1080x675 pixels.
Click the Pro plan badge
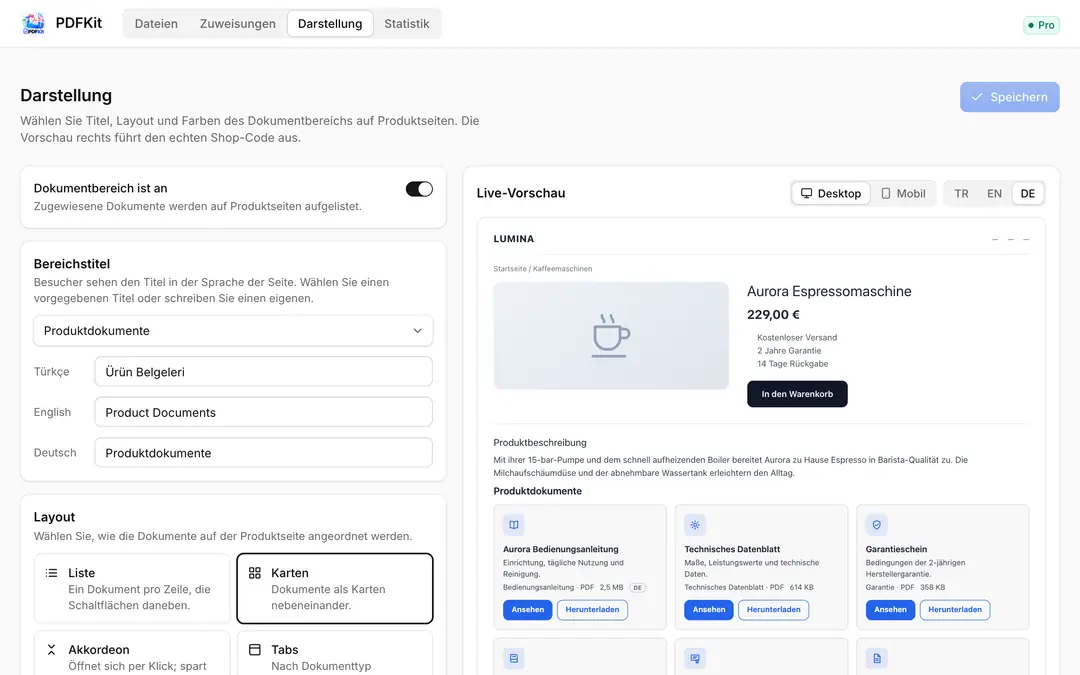pyautogui.click(x=1041, y=25)
